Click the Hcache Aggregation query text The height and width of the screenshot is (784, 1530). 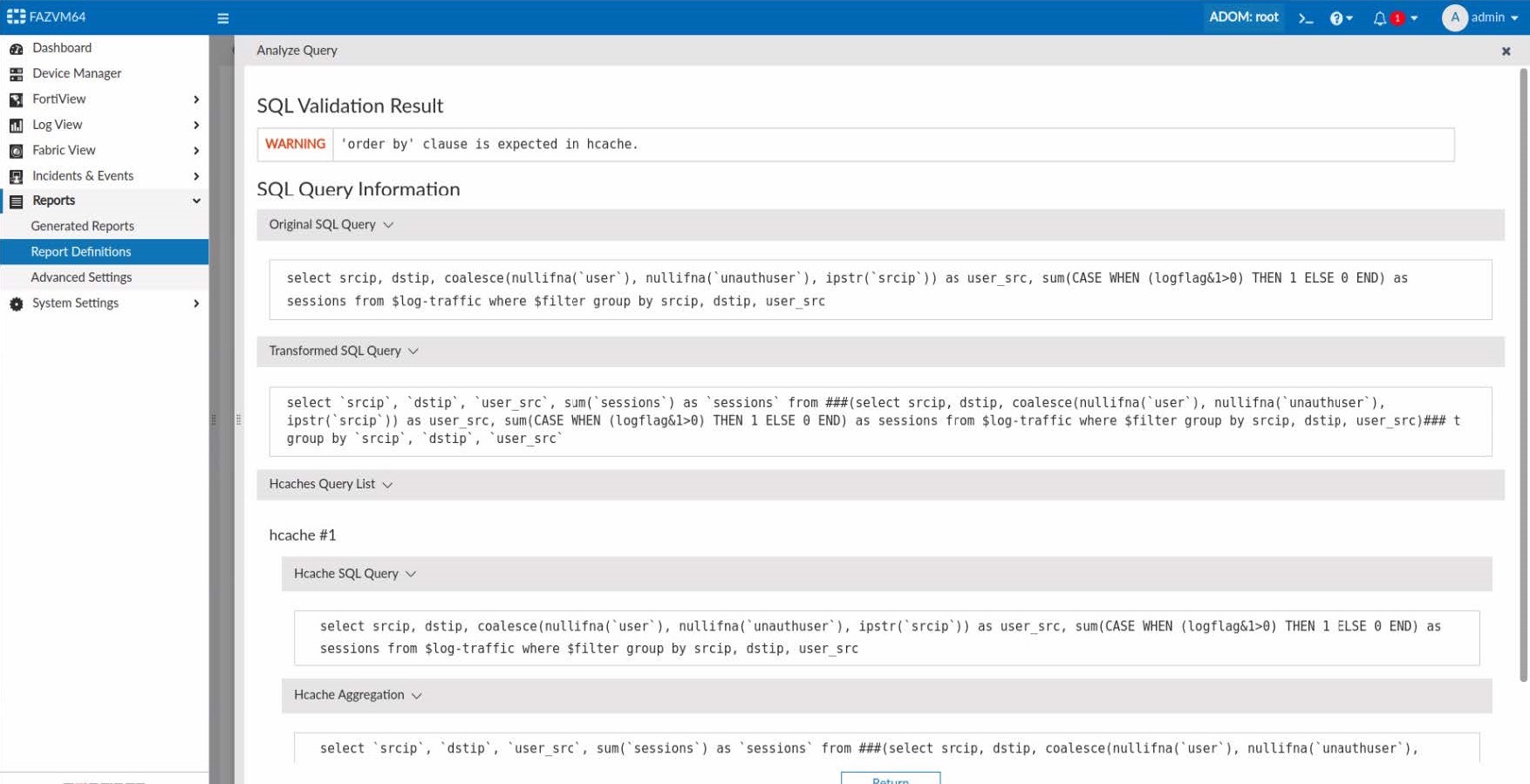click(886, 748)
